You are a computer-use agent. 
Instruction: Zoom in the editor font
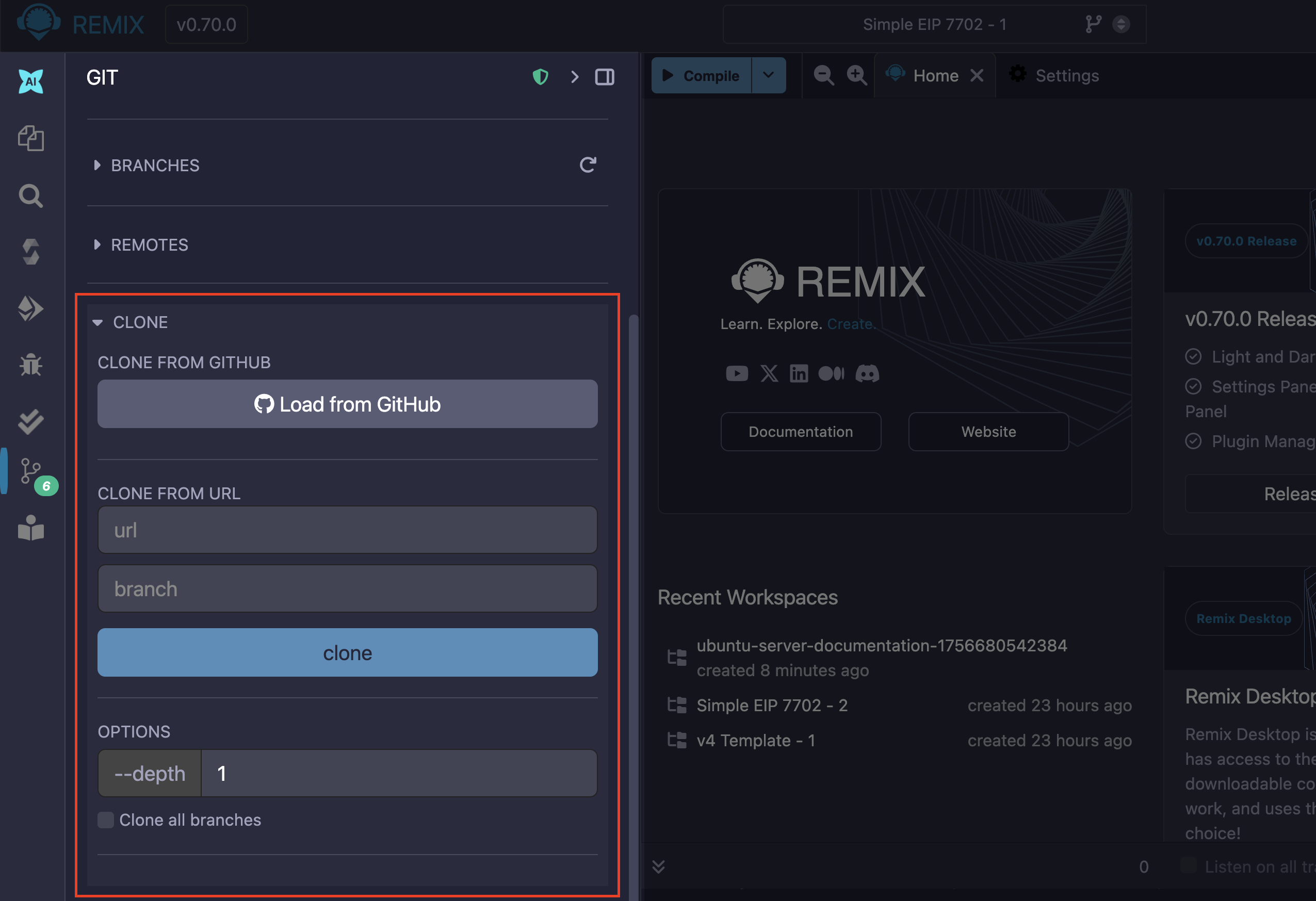856,75
